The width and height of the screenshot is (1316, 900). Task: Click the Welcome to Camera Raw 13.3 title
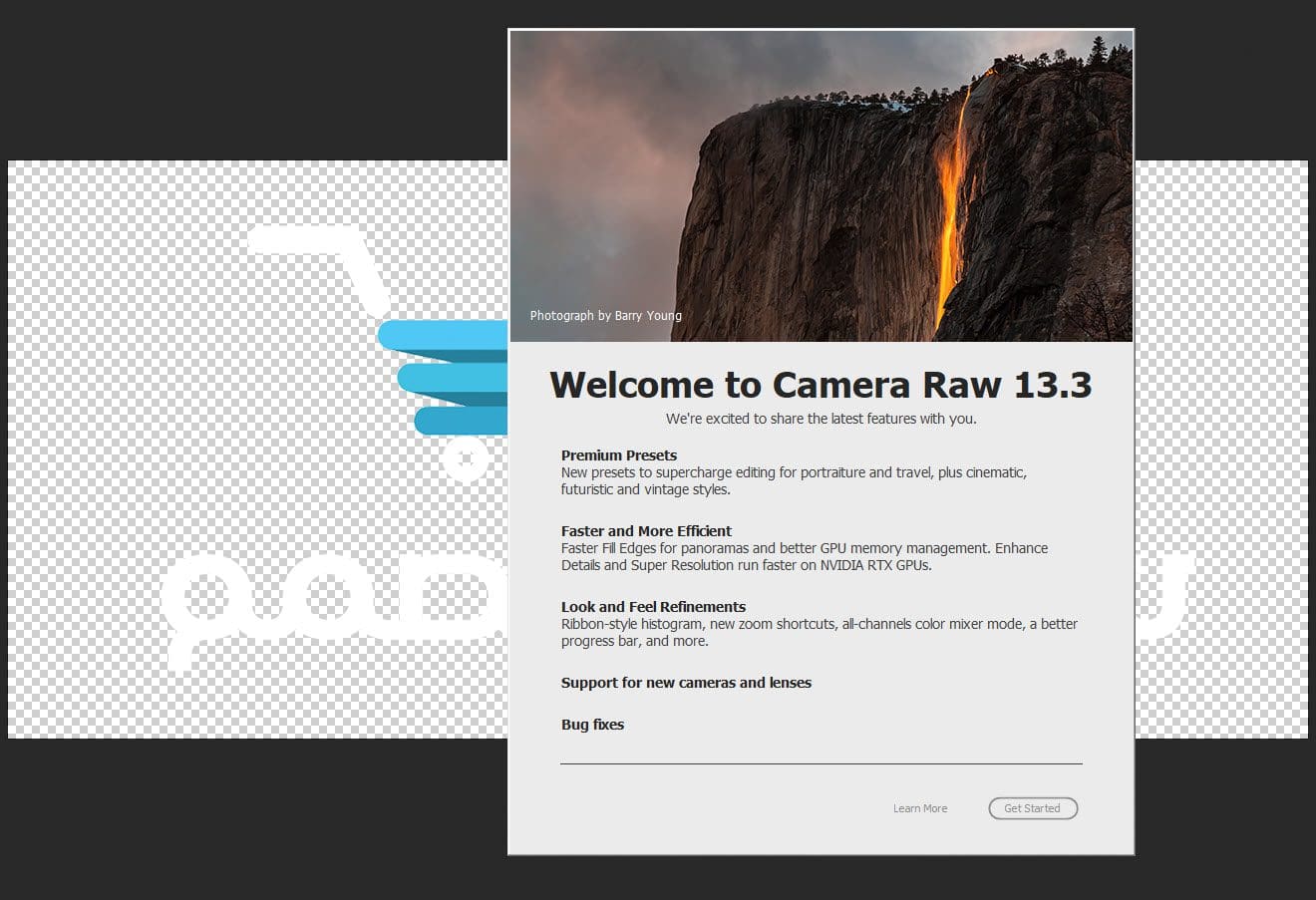click(x=821, y=385)
